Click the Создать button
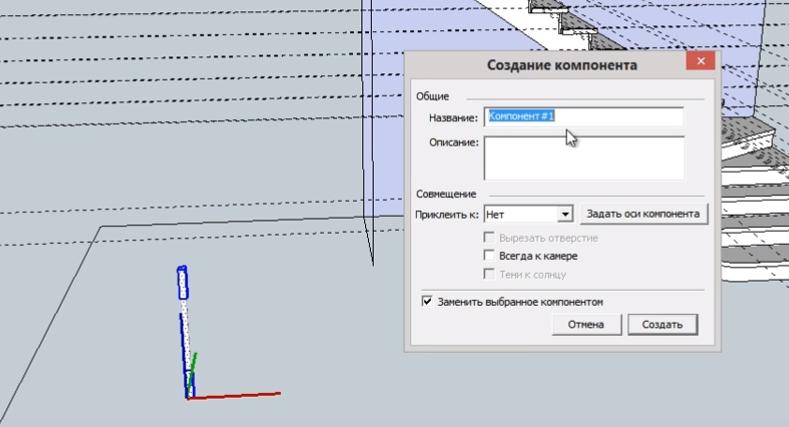This screenshot has width=789, height=427. [662, 325]
